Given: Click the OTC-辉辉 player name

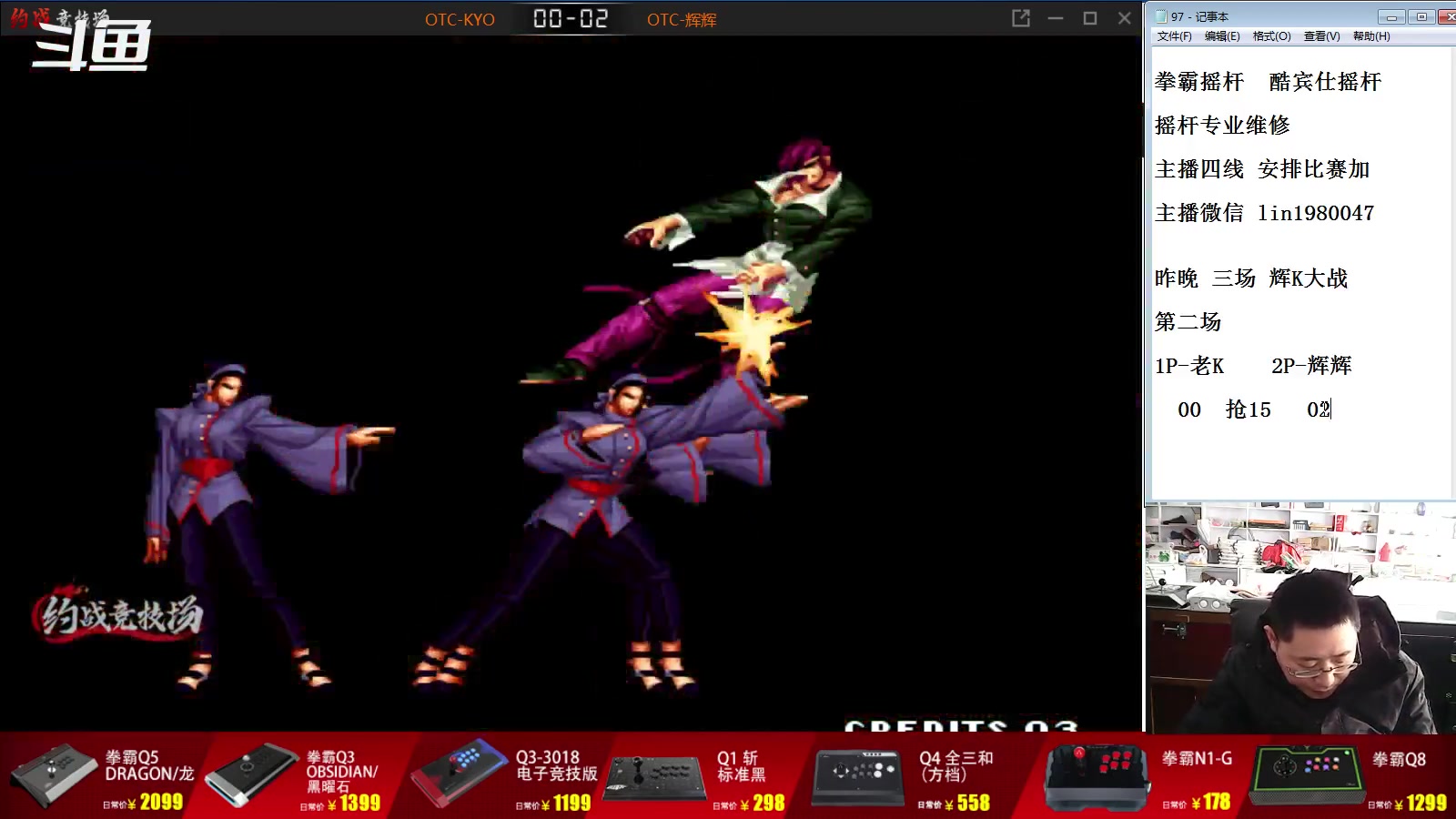Looking at the screenshot, I should [682, 19].
